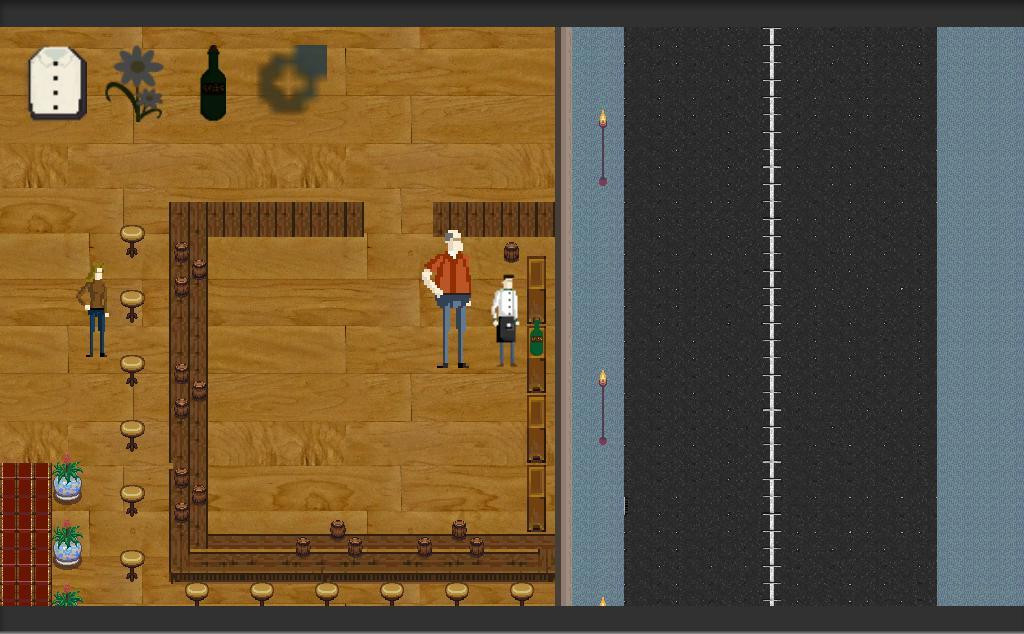Viewport: 1024px width, 634px height.
Task: Examine the topmost potted plant by the bricks
Action: click(x=68, y=479)
